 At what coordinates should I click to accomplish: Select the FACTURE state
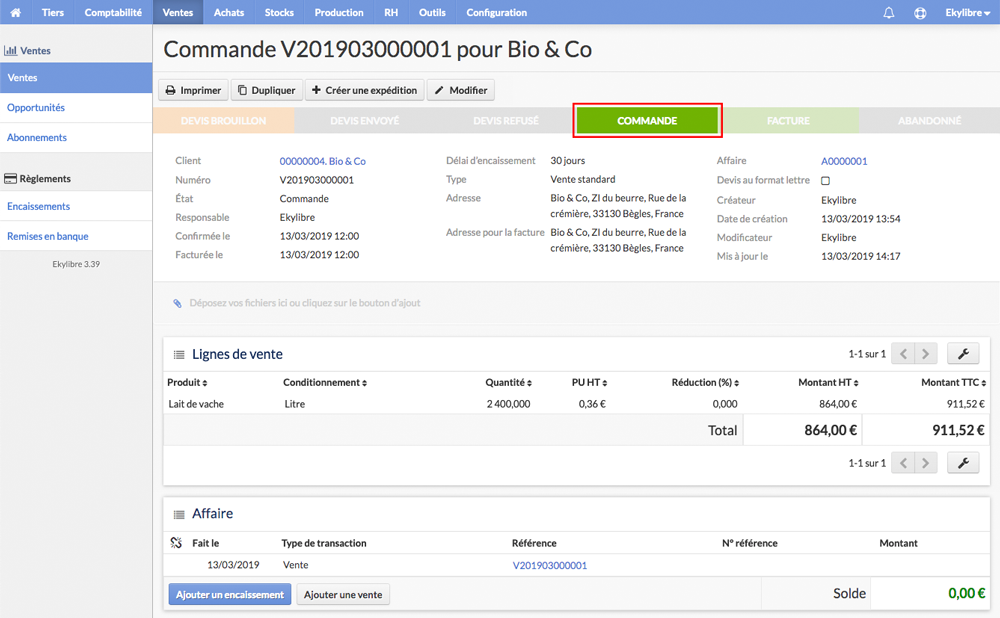788,121
